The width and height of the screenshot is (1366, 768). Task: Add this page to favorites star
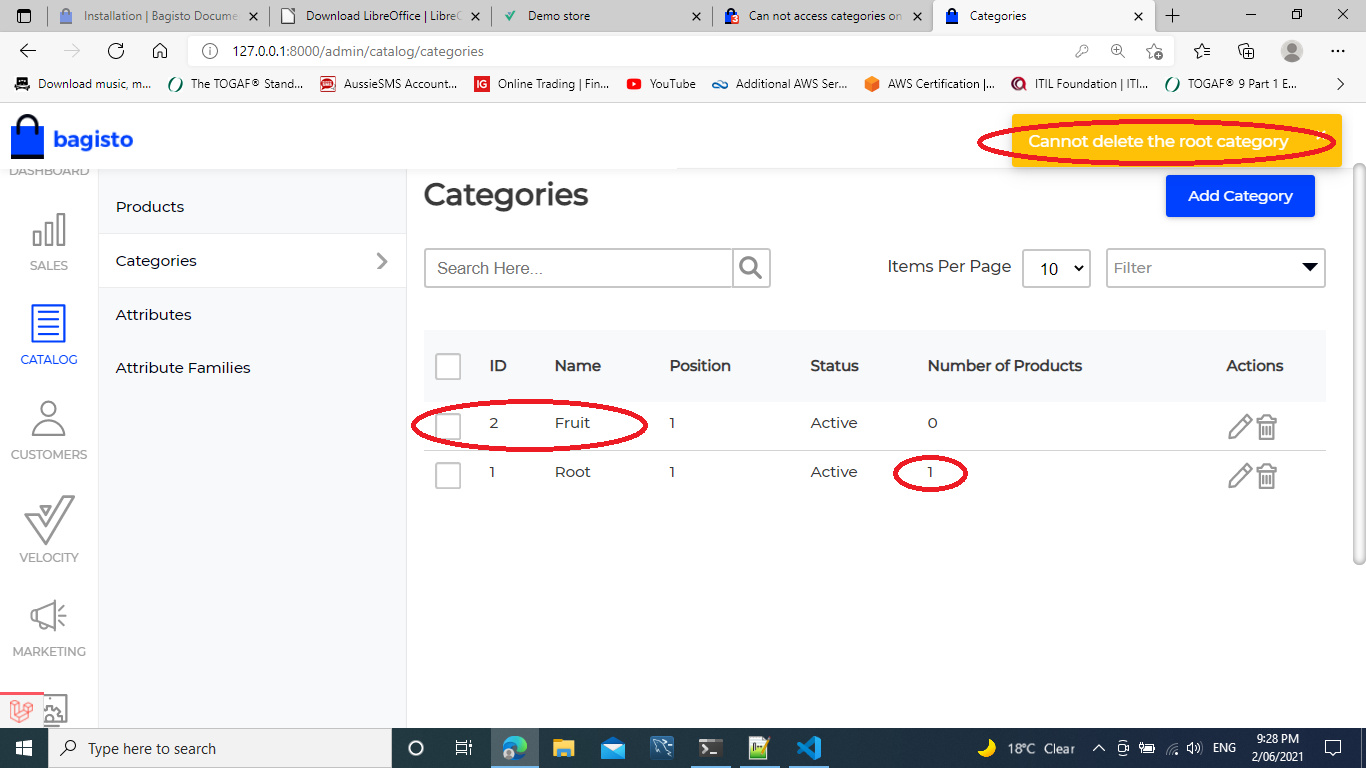pyautogui.click(x=1154, y=51)
